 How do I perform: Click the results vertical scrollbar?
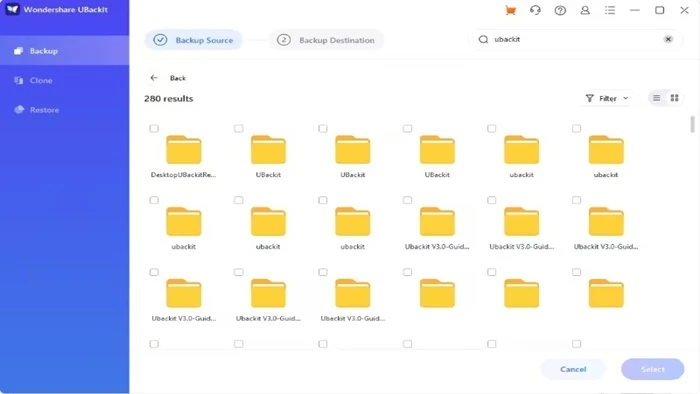tap(692, 124)
